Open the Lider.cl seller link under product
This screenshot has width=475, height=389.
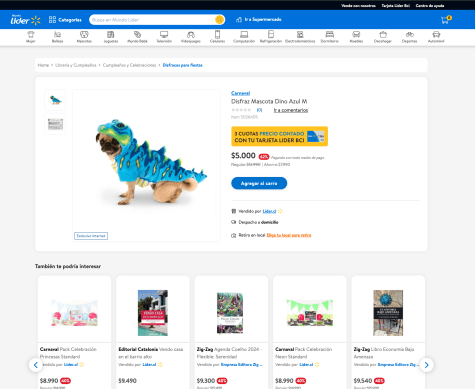tap(269, 211)
